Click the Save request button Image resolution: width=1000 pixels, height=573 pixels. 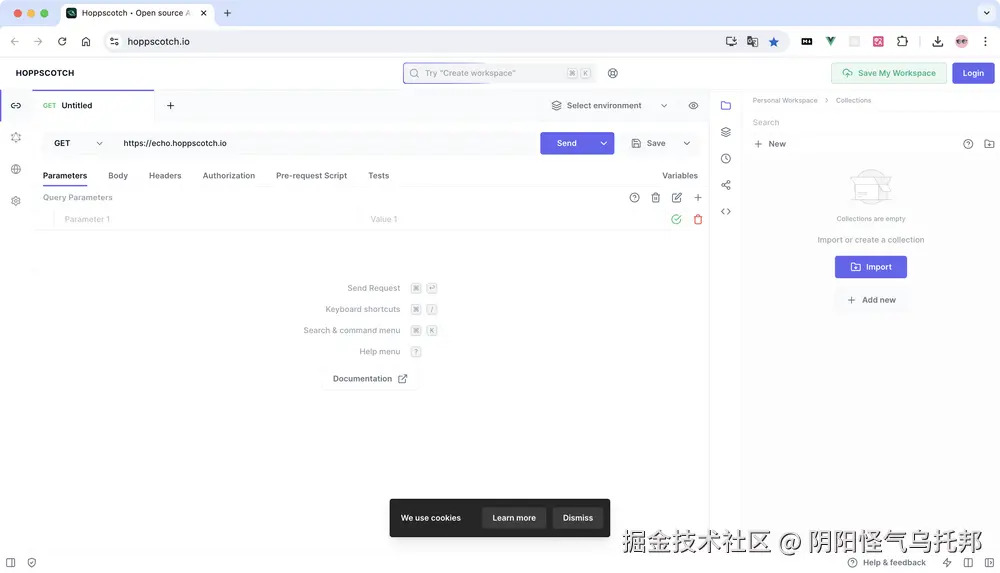click(649, 144)
